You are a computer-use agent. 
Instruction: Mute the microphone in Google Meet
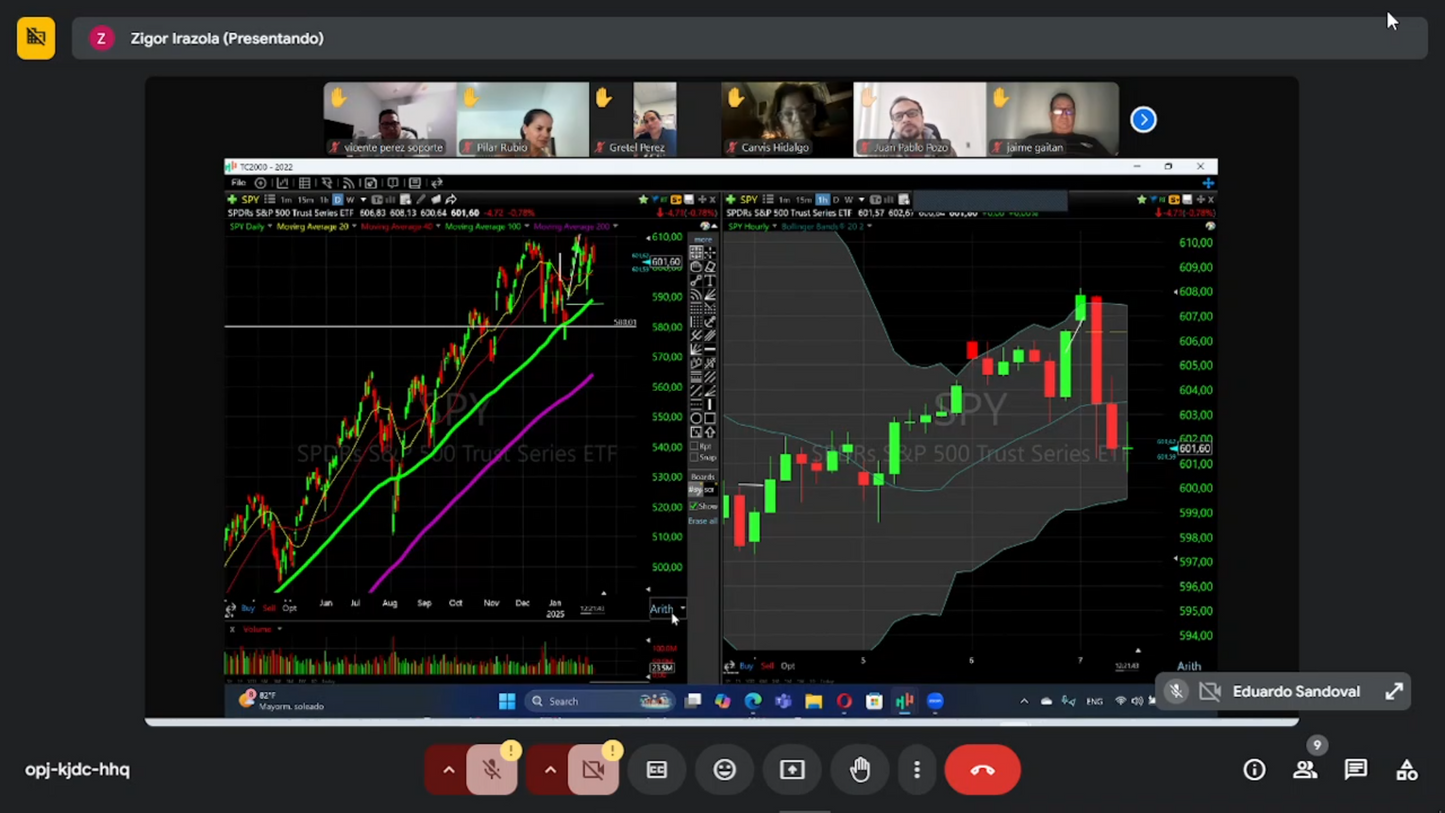tap(491, 769)
